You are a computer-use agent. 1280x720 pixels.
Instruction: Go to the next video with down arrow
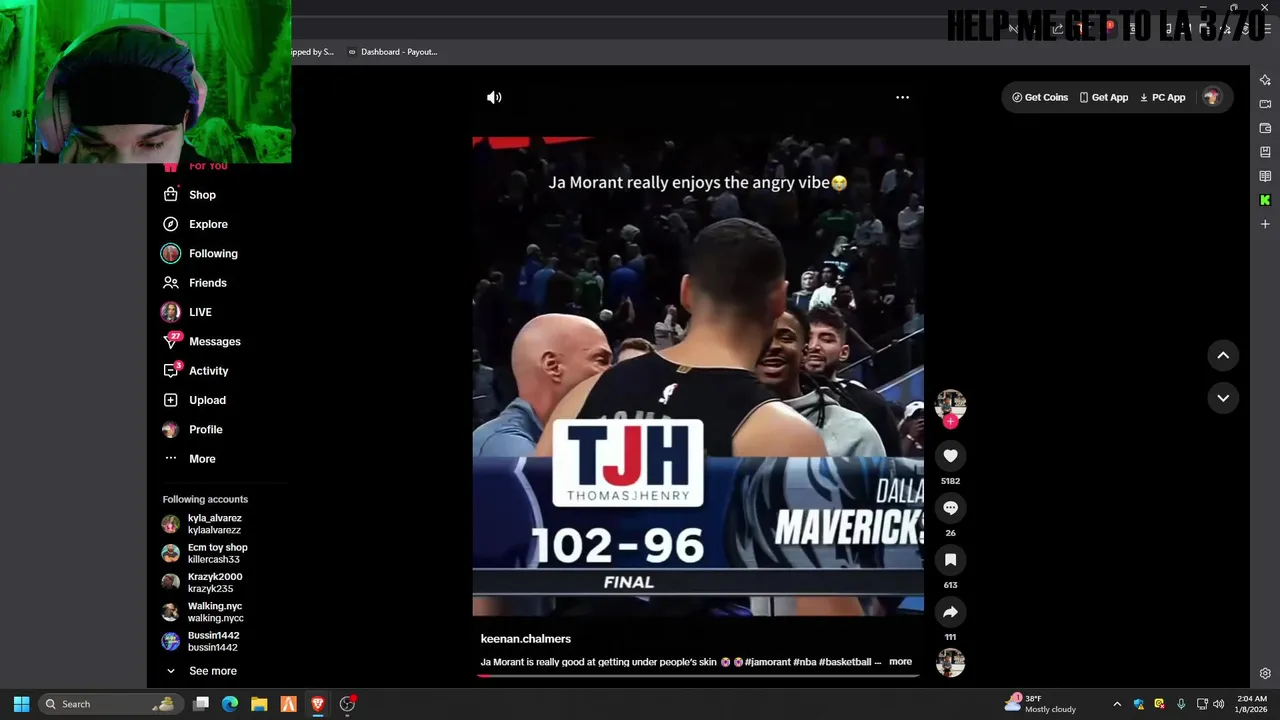pos(1222,398)
